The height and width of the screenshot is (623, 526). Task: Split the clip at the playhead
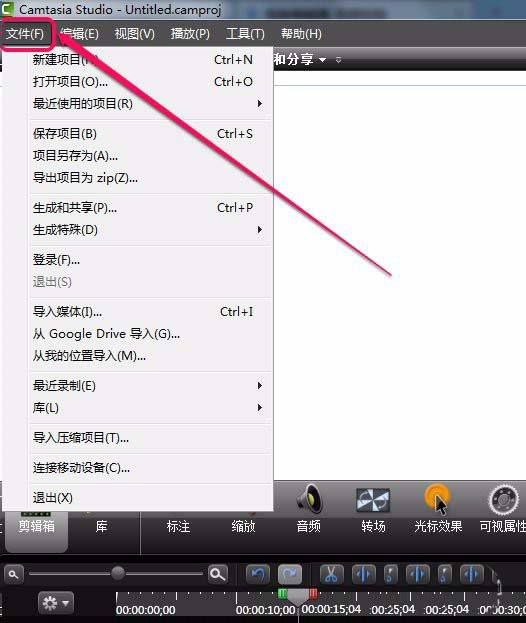click(363, 575)
